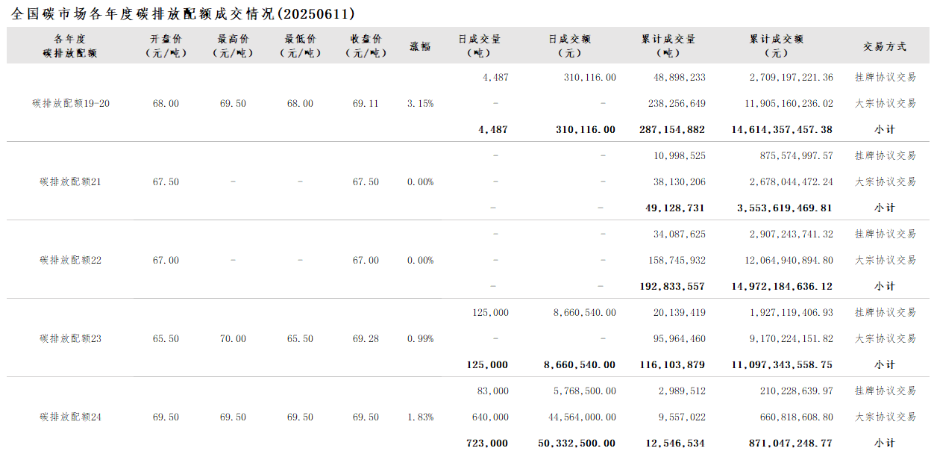Viewport: 934px width, 468px height.
Task: Click the 3.15% change value
Action: 420,103
